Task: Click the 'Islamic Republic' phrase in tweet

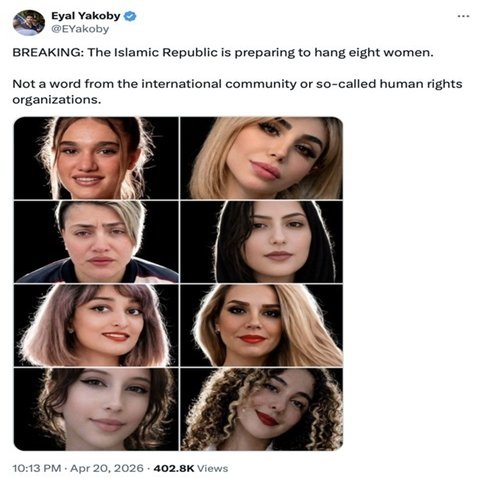Action: [x=166, y=52]
